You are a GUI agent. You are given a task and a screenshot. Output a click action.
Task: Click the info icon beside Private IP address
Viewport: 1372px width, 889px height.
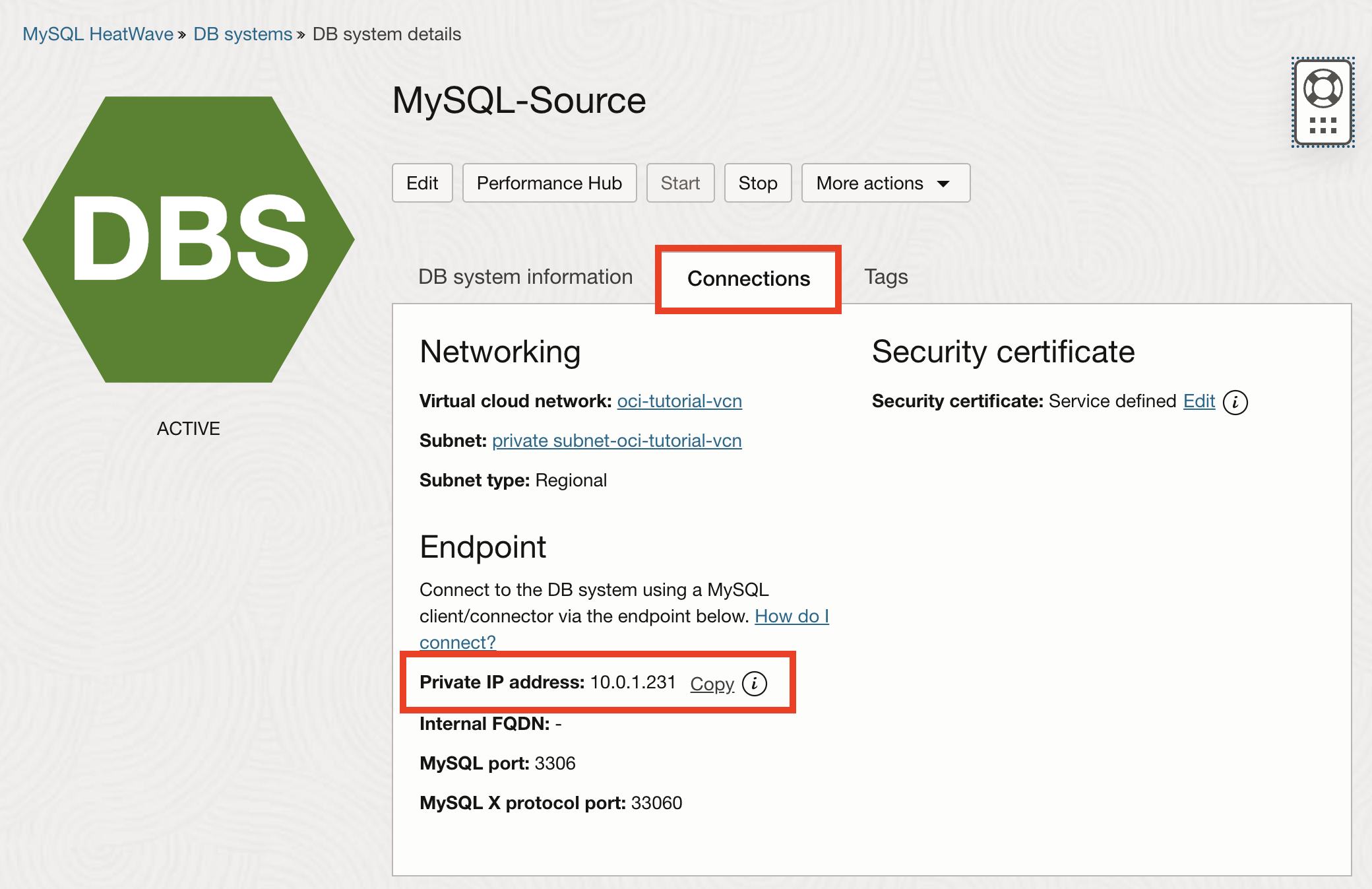pos(754,684)
